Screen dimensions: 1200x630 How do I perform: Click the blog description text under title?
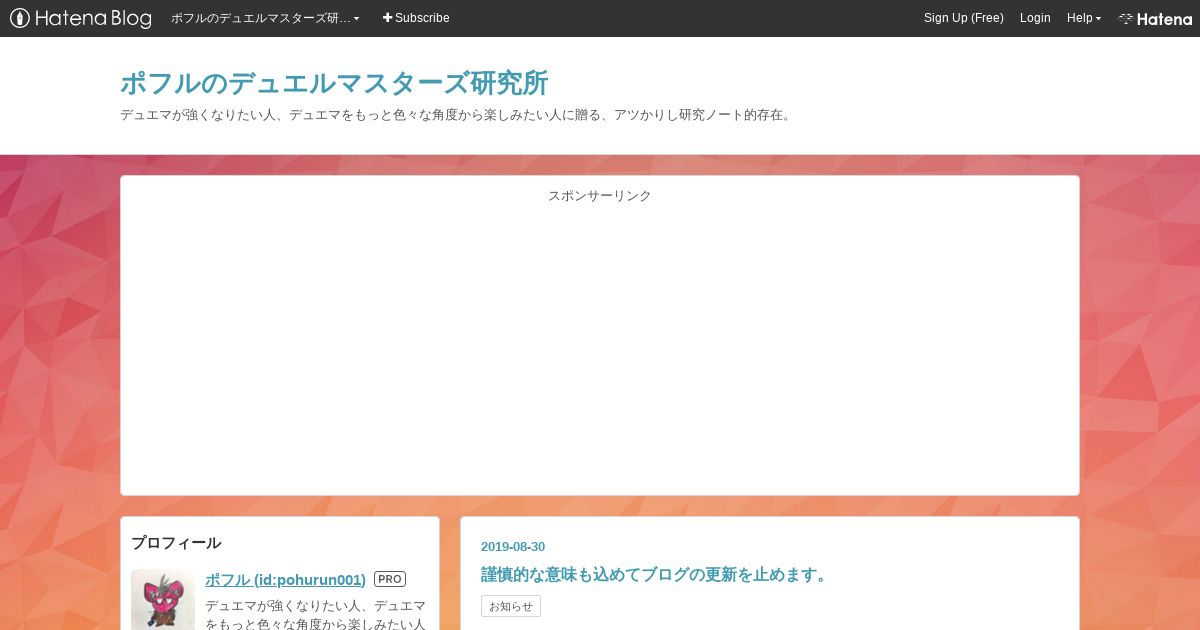tap(457, 115)
